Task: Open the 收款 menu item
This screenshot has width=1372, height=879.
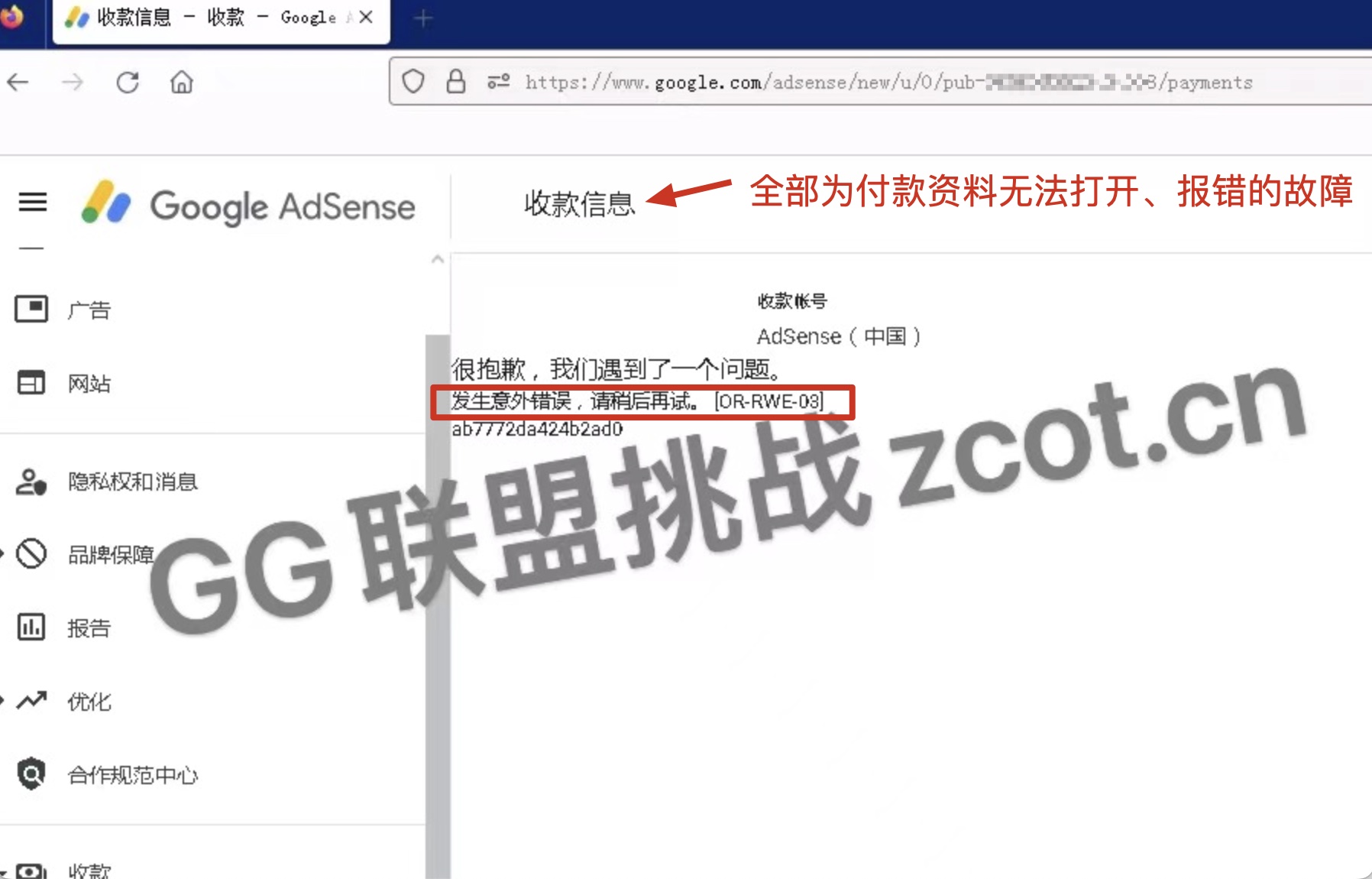Action: coord(89,871)
